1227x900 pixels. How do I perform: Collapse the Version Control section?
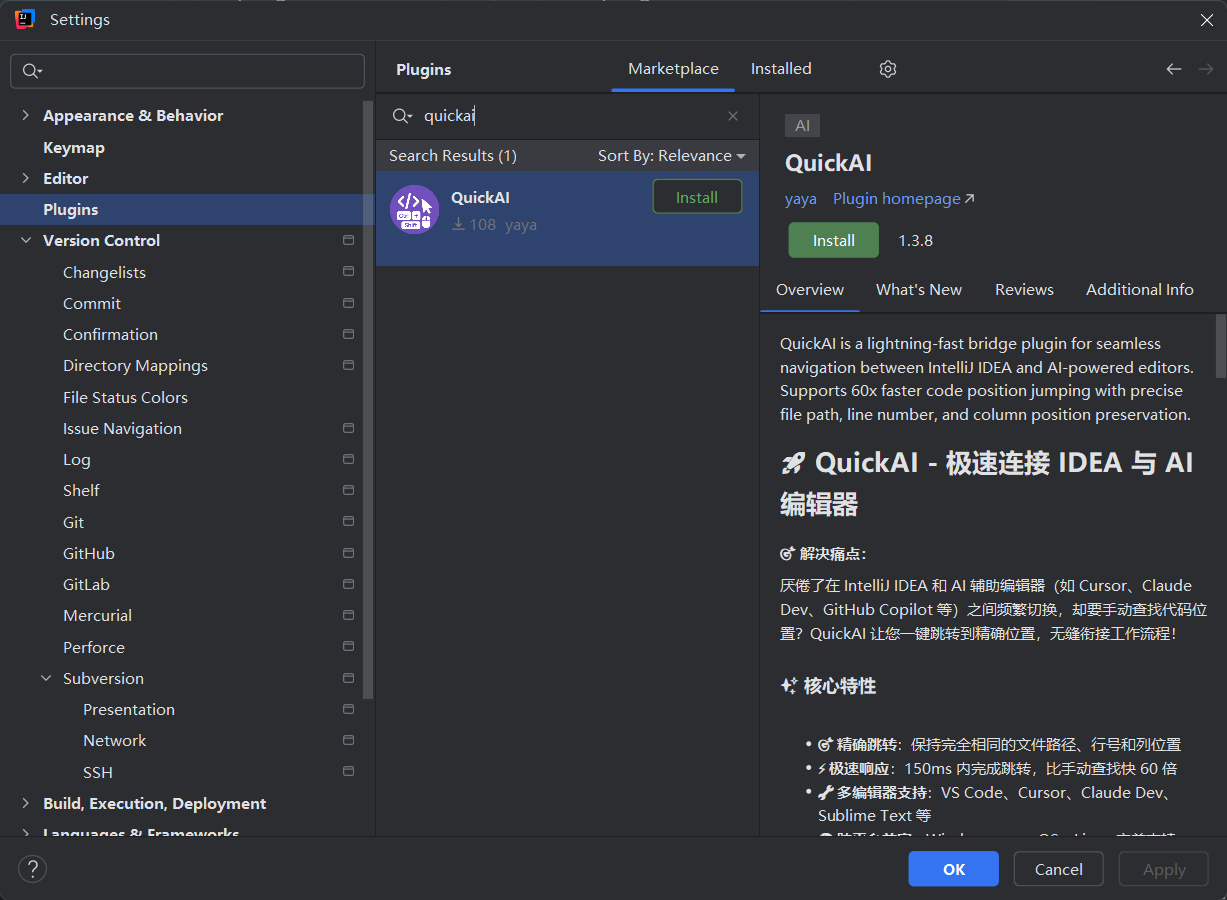click(25, 240)
